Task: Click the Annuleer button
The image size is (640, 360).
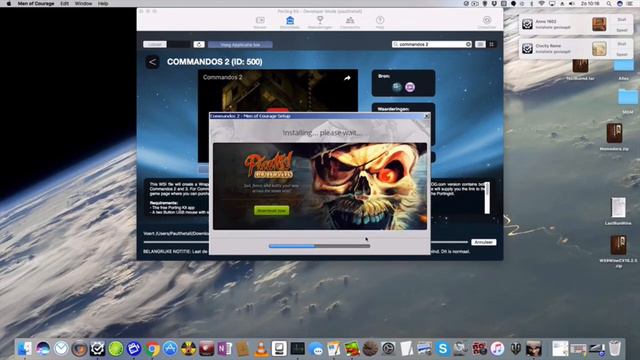Action: coord(484,242)
